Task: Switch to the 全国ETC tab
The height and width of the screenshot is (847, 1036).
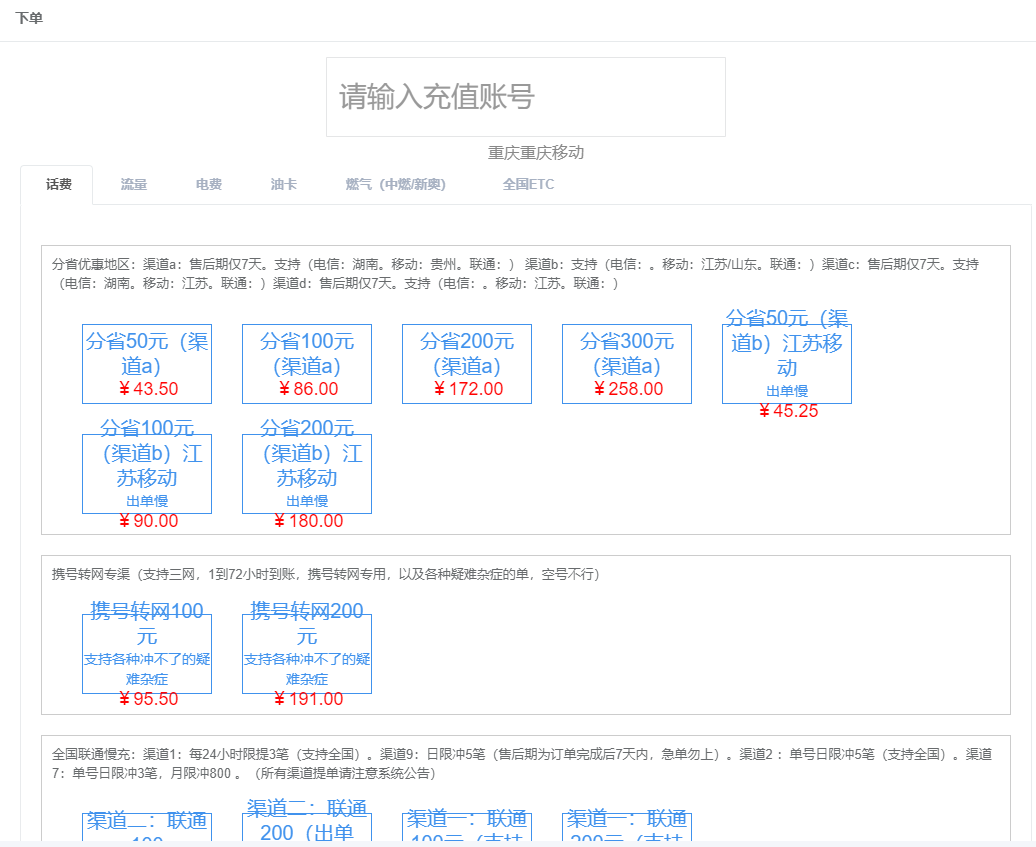Action: tap(528, 185)
